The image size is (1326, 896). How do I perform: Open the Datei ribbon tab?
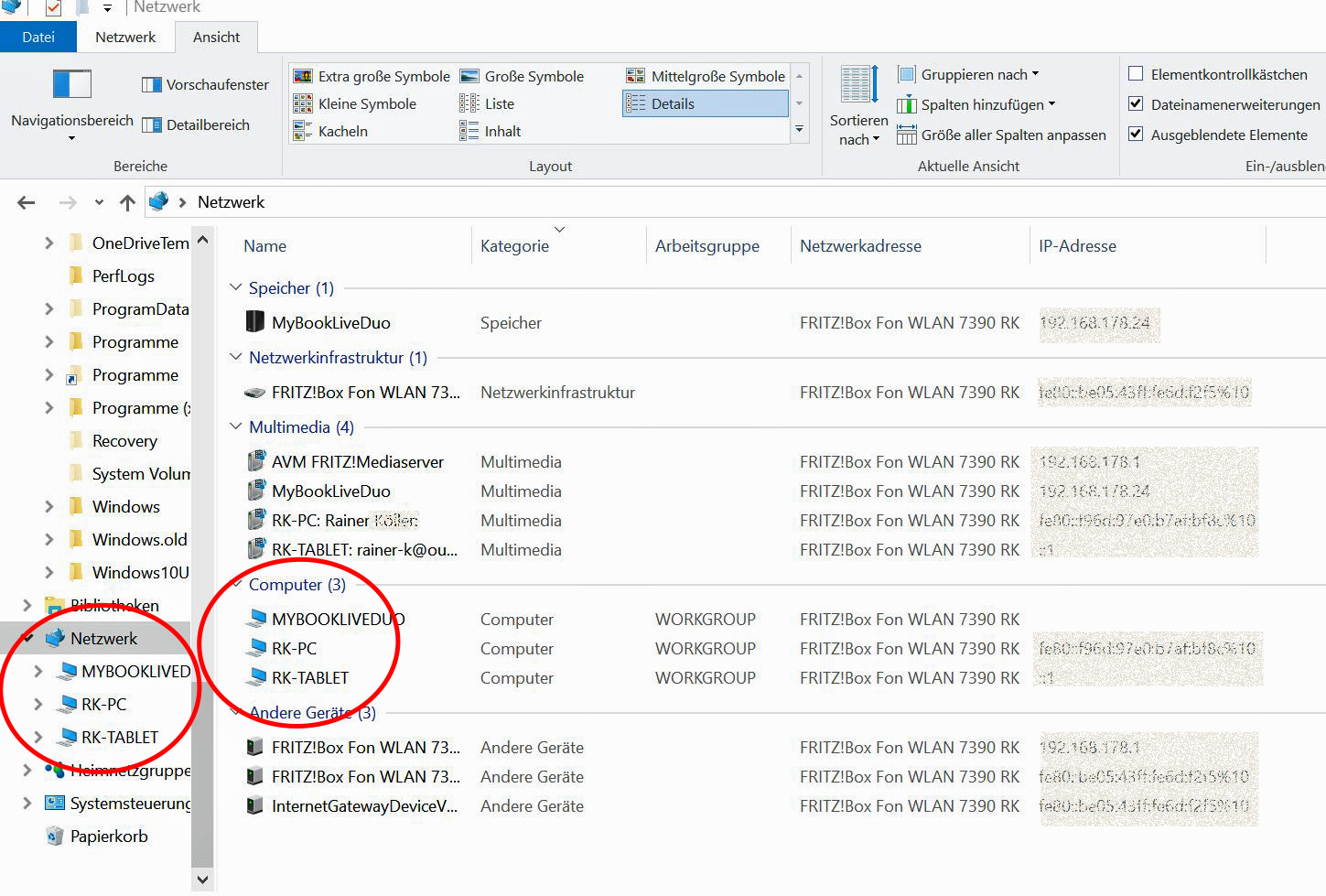click(38, 37)
